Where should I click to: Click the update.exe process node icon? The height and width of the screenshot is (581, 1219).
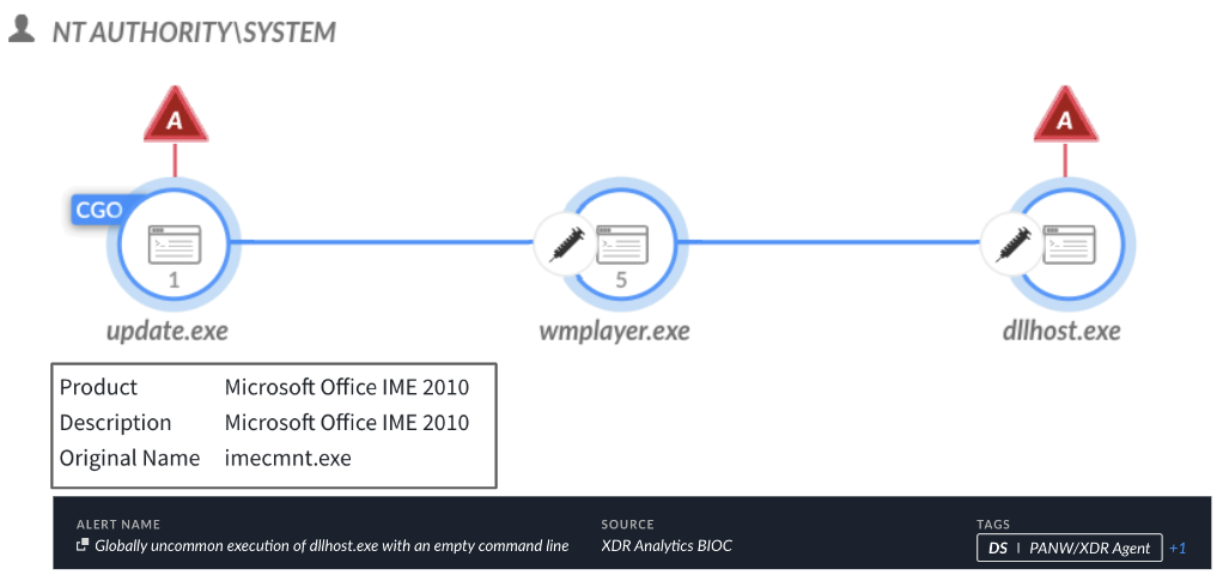[175, 244]
